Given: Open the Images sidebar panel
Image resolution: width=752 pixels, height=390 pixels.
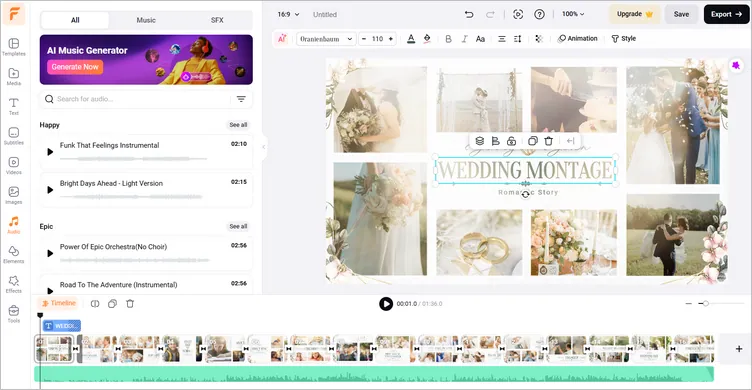Looking at the screenshot, I should tap(13, 195).
